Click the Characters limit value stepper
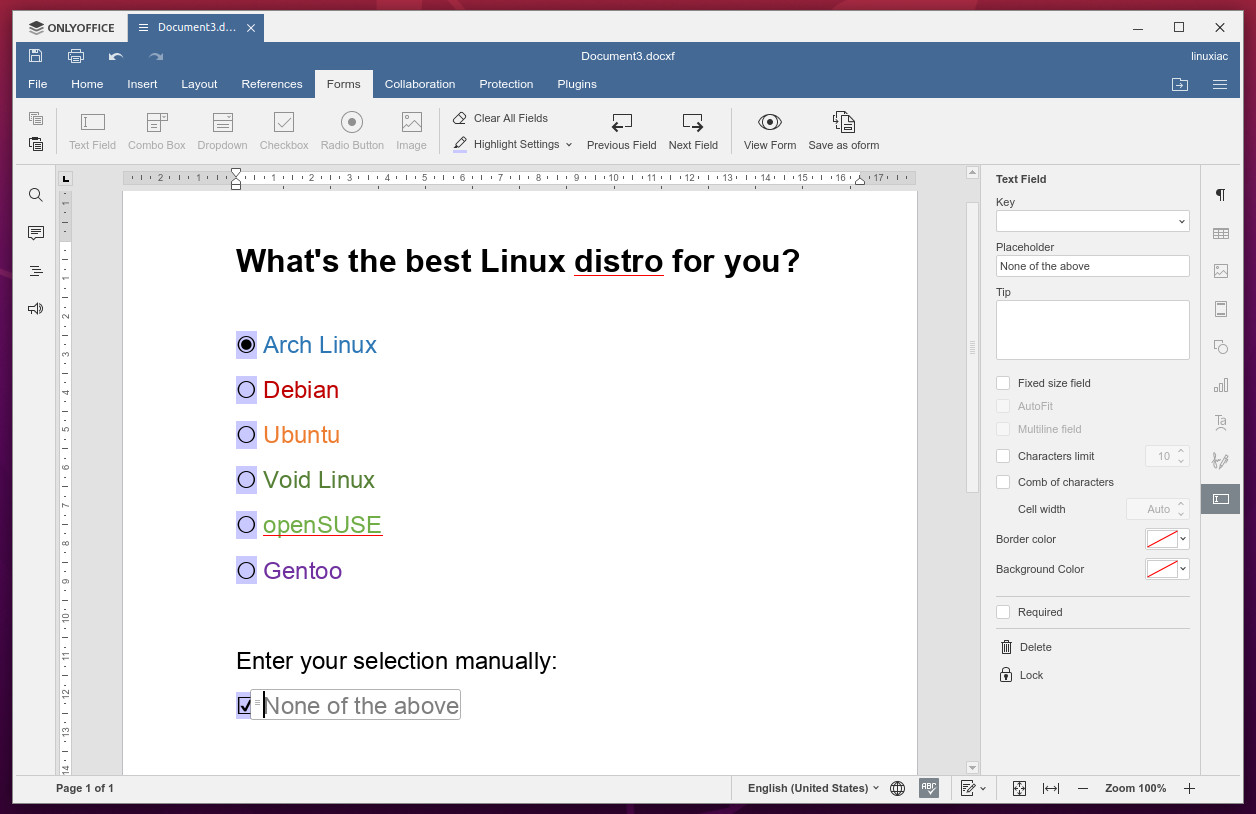 coord(1181,456)
